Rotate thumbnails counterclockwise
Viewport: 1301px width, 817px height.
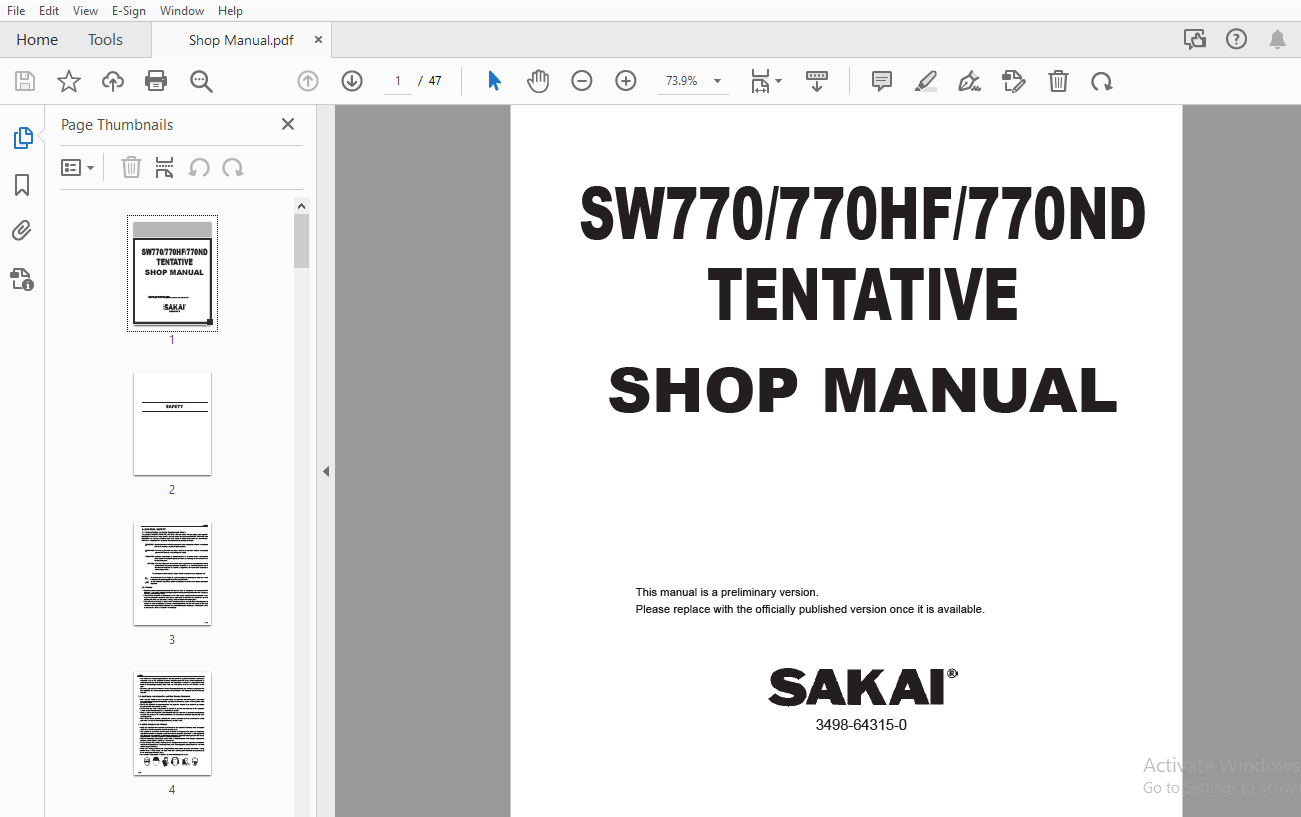click(x=199, y=168)
